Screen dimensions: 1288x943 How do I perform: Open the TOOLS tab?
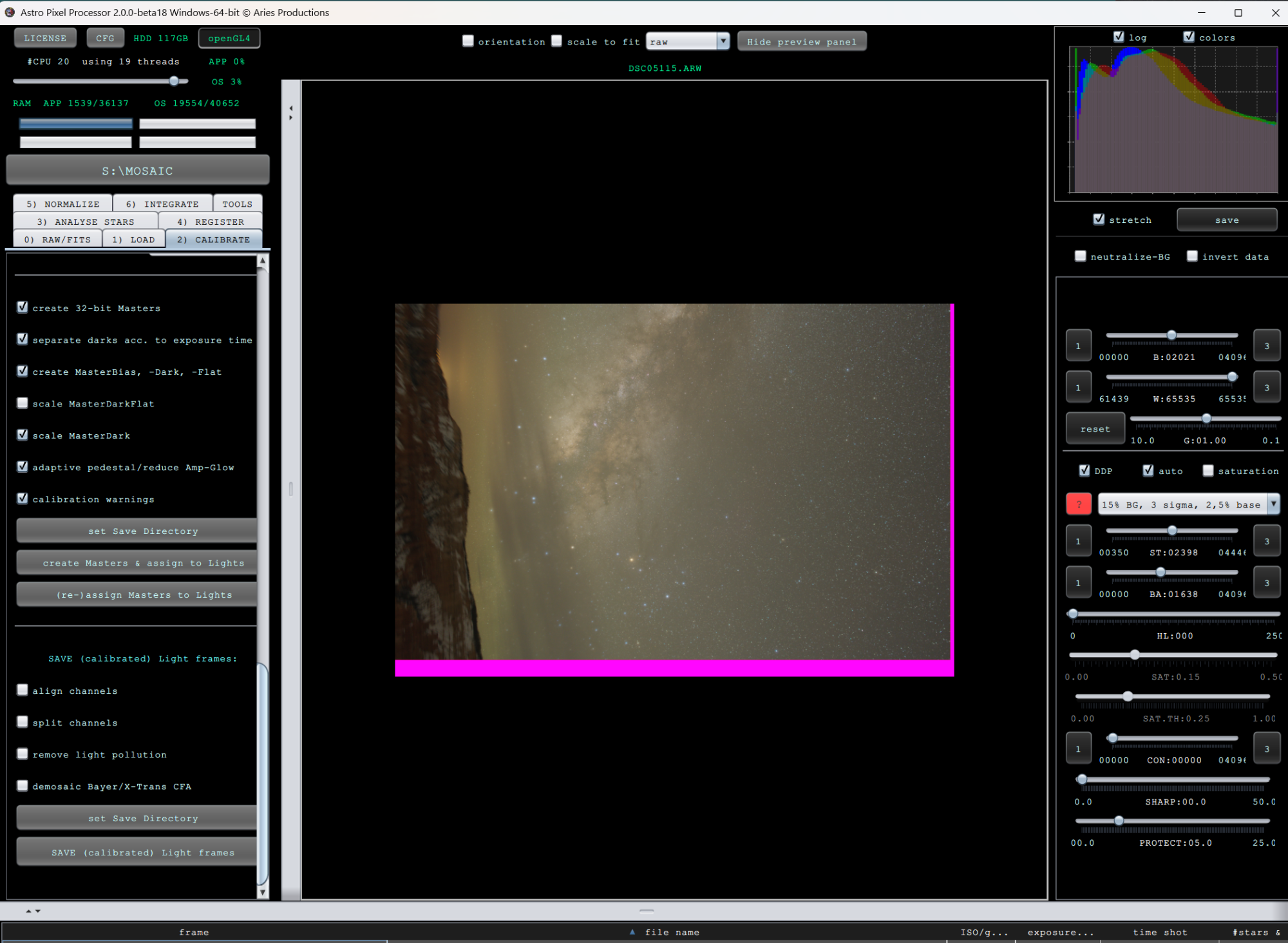point(237,203)
